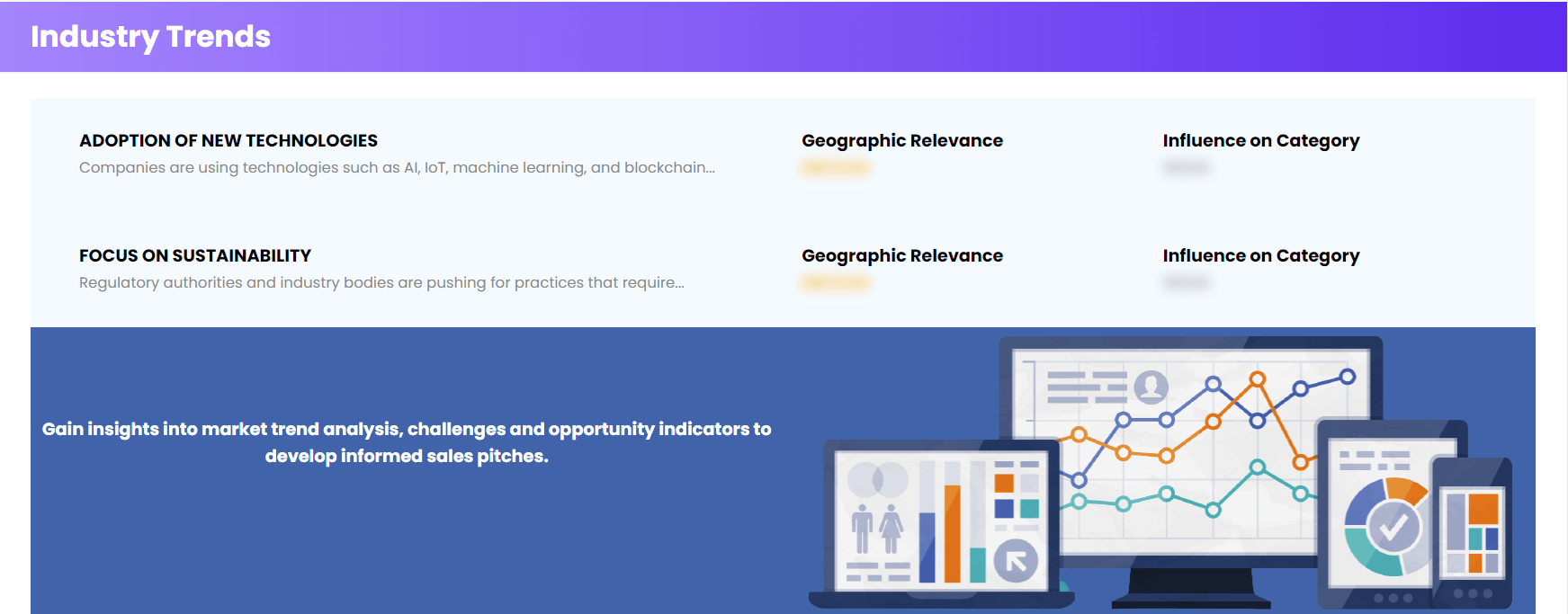Click the user avatar icon on monitor
This screenshot has width=1568, height=614.
click(1151, 387)
